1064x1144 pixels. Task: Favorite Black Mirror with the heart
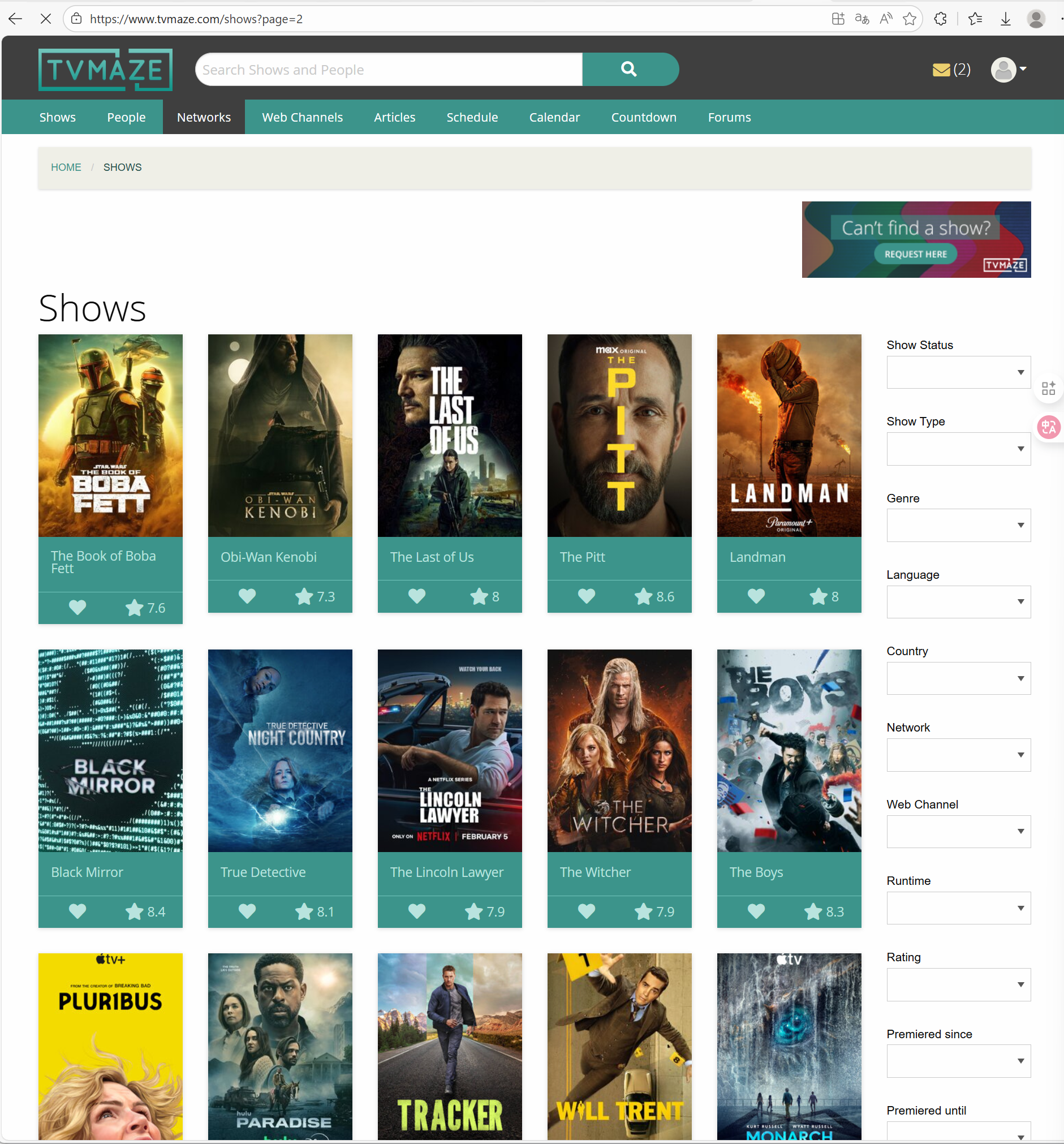[x=77, y=911]
